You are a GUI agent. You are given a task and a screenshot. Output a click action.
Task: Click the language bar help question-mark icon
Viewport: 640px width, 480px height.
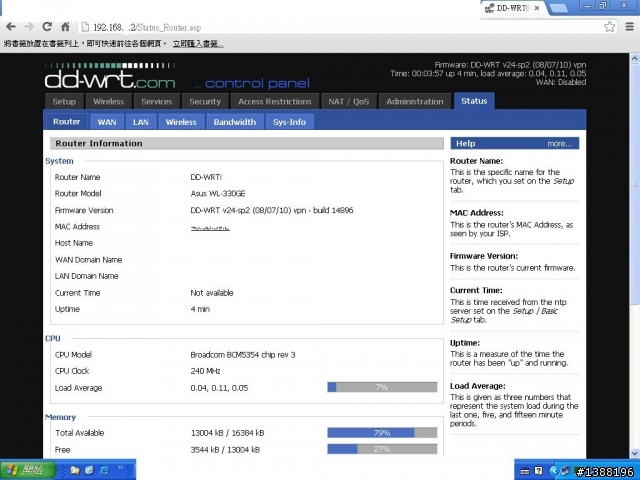[x=538, y=471]
